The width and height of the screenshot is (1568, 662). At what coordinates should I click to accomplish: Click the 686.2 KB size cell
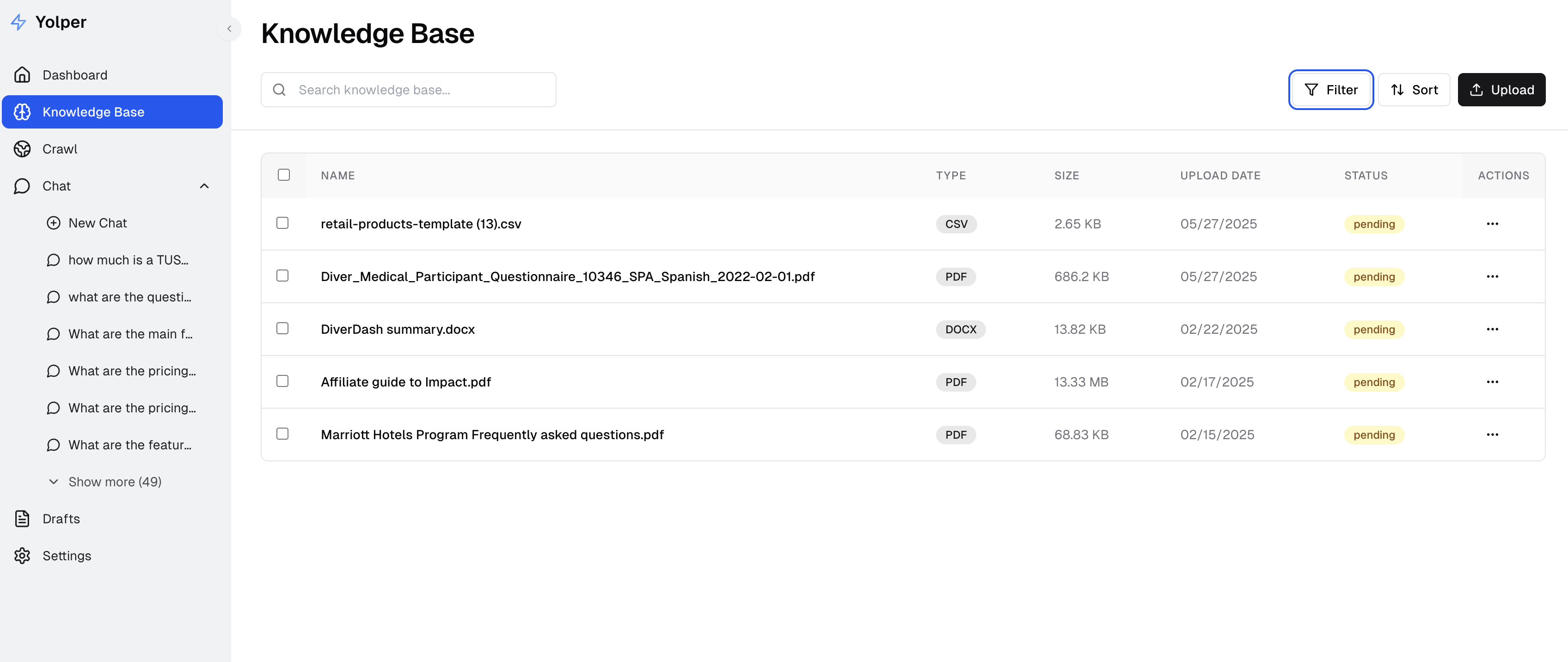(1081, 277)
